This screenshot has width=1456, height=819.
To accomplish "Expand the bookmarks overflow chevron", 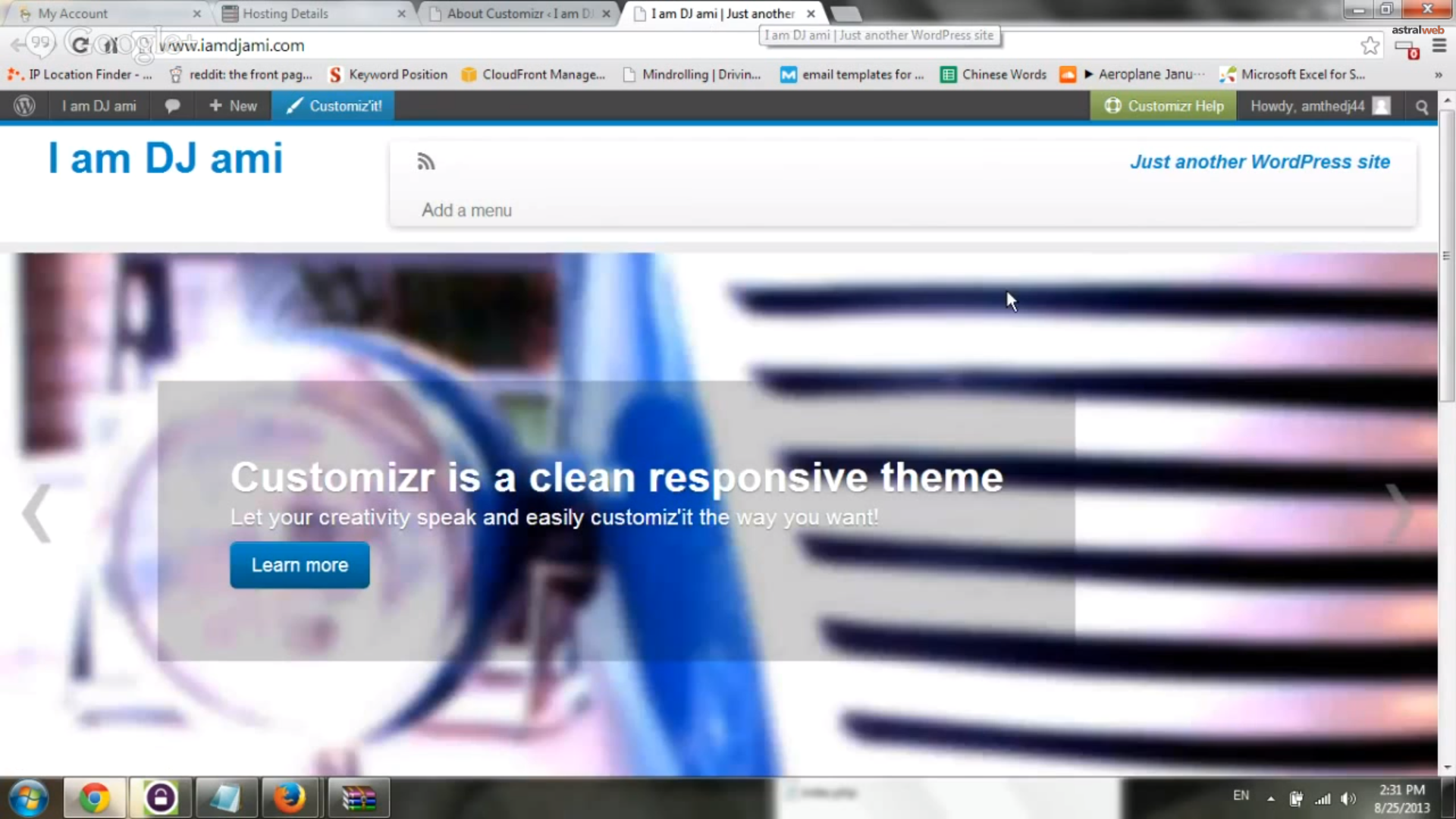I will (x=1438, y=74).
